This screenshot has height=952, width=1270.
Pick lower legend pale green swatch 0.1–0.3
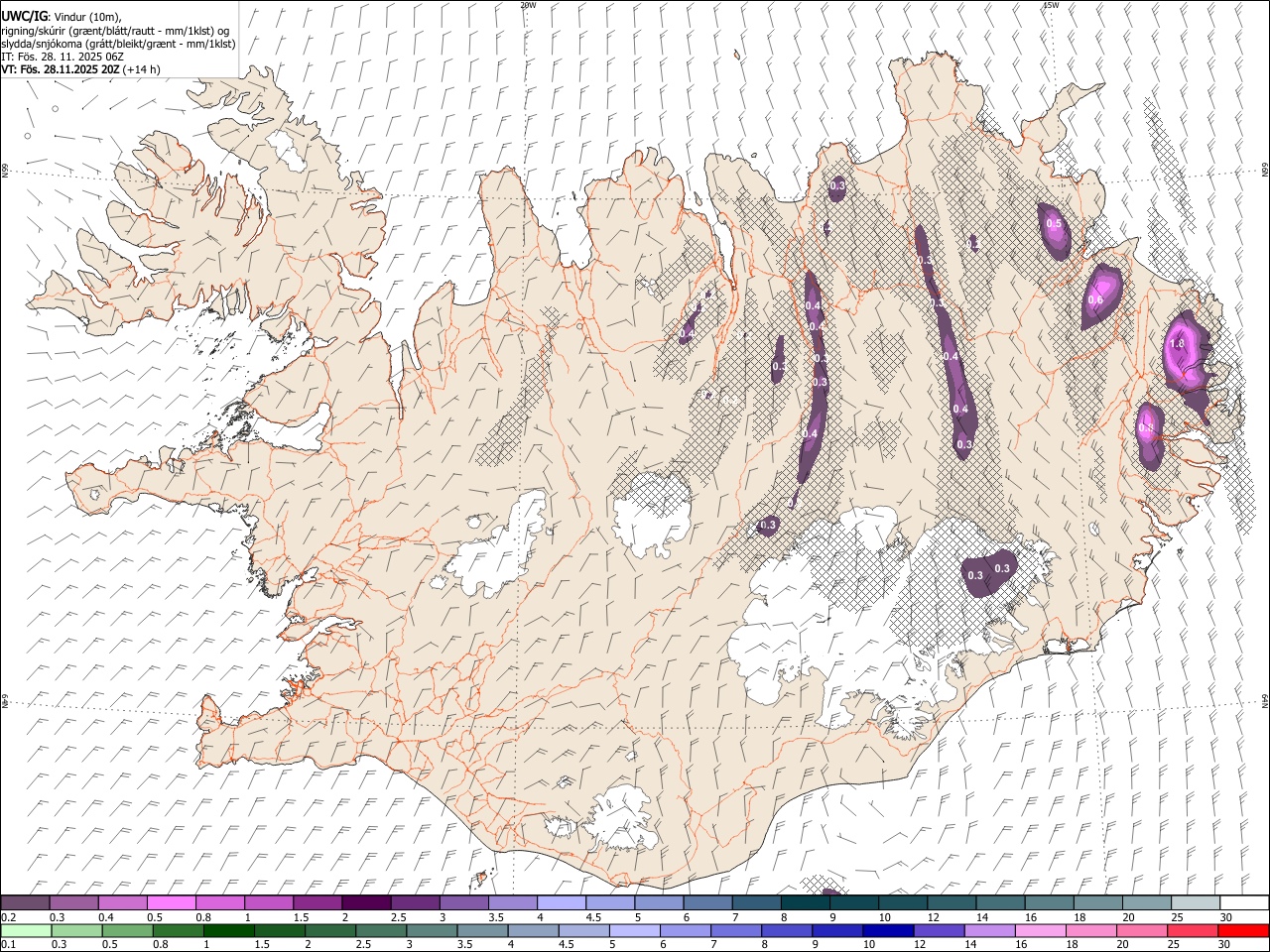point(26,930)
